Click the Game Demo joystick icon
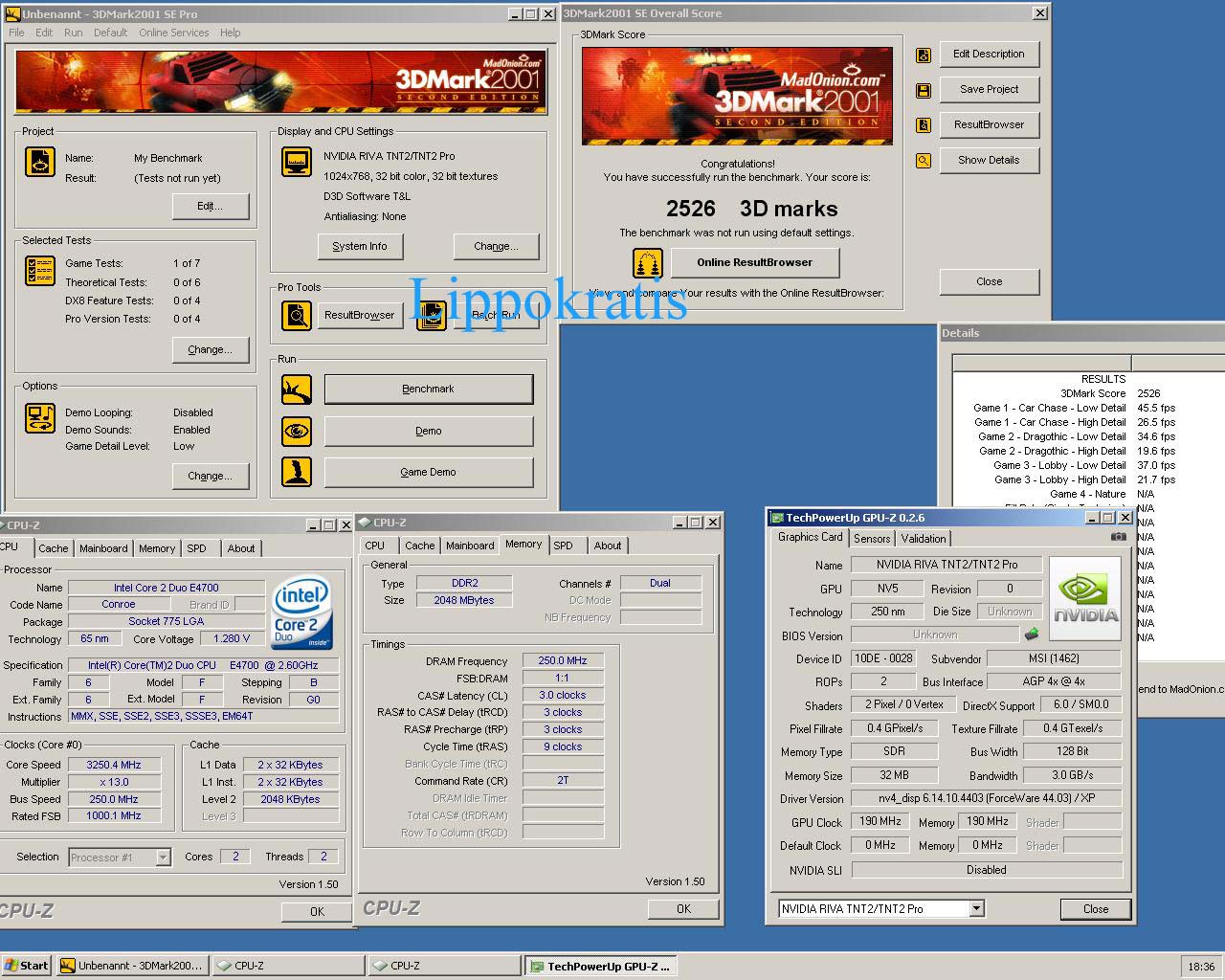Image resolution: width=1225 pixels, height=980 pixels. coord(297,472)
